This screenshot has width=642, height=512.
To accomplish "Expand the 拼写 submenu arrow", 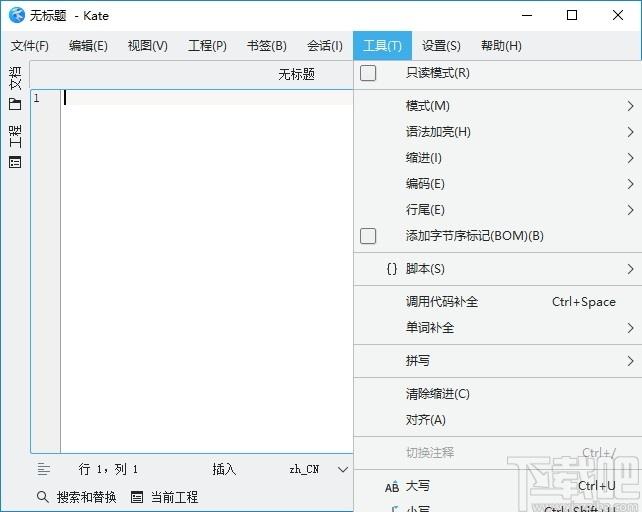I will click(x=630, y=361).
